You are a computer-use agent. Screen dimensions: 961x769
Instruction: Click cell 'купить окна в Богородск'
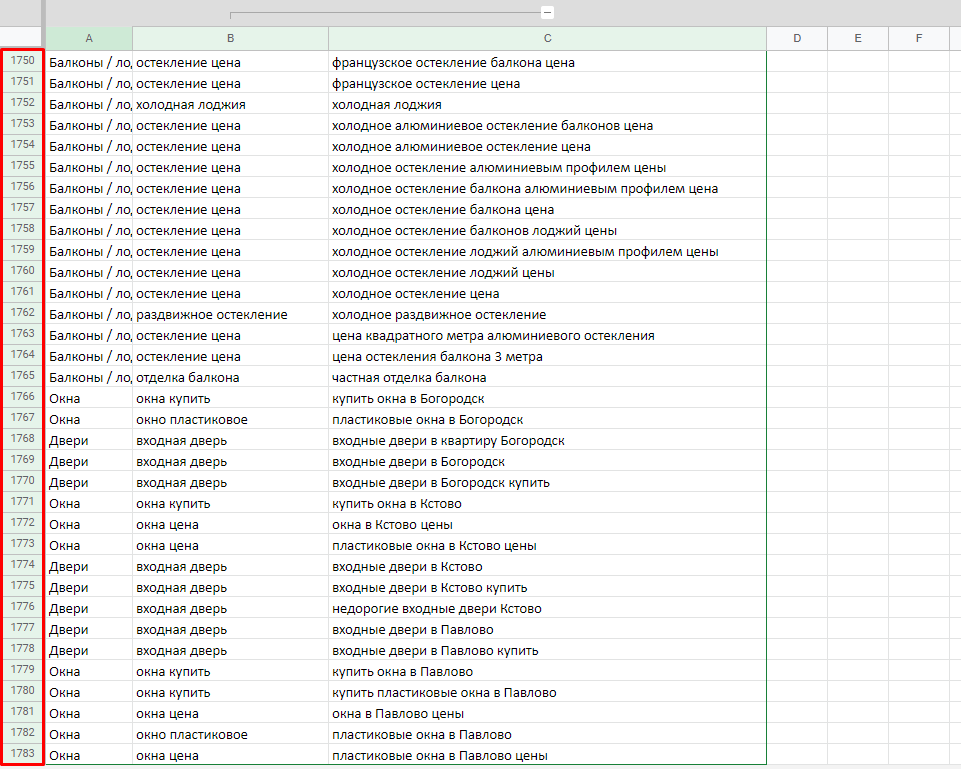click(x=547, y=399)
